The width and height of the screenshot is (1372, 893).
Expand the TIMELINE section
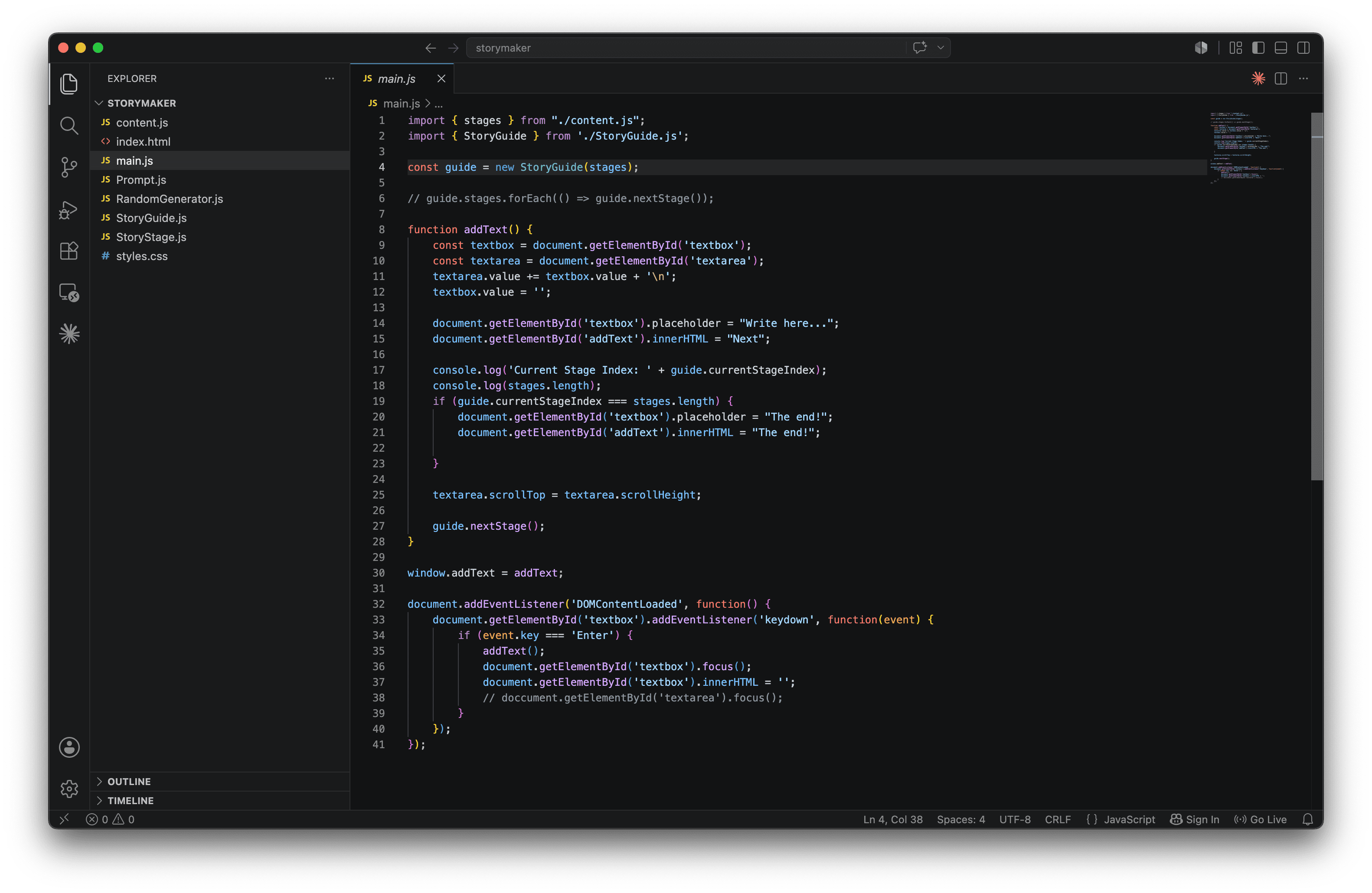tap(220, 800)
